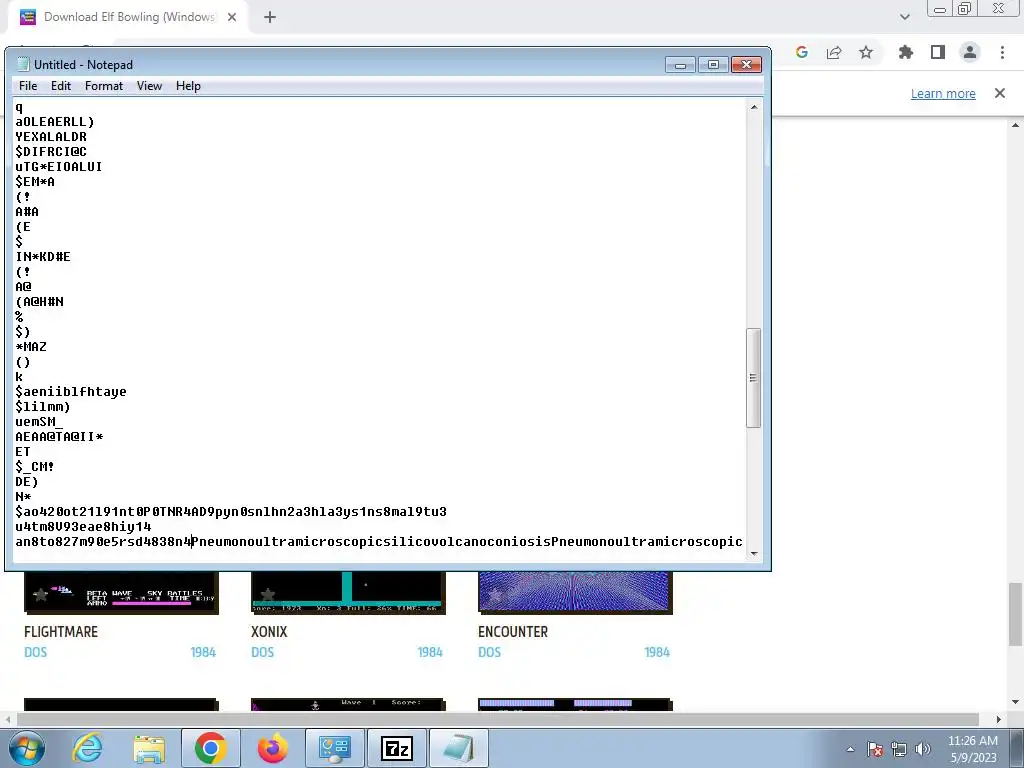Click the line u4tm8V93eae8hiy14 in Notepad
Viewport: 1024px width, 768px height.
pyautogui.click(x=83, y=526)
